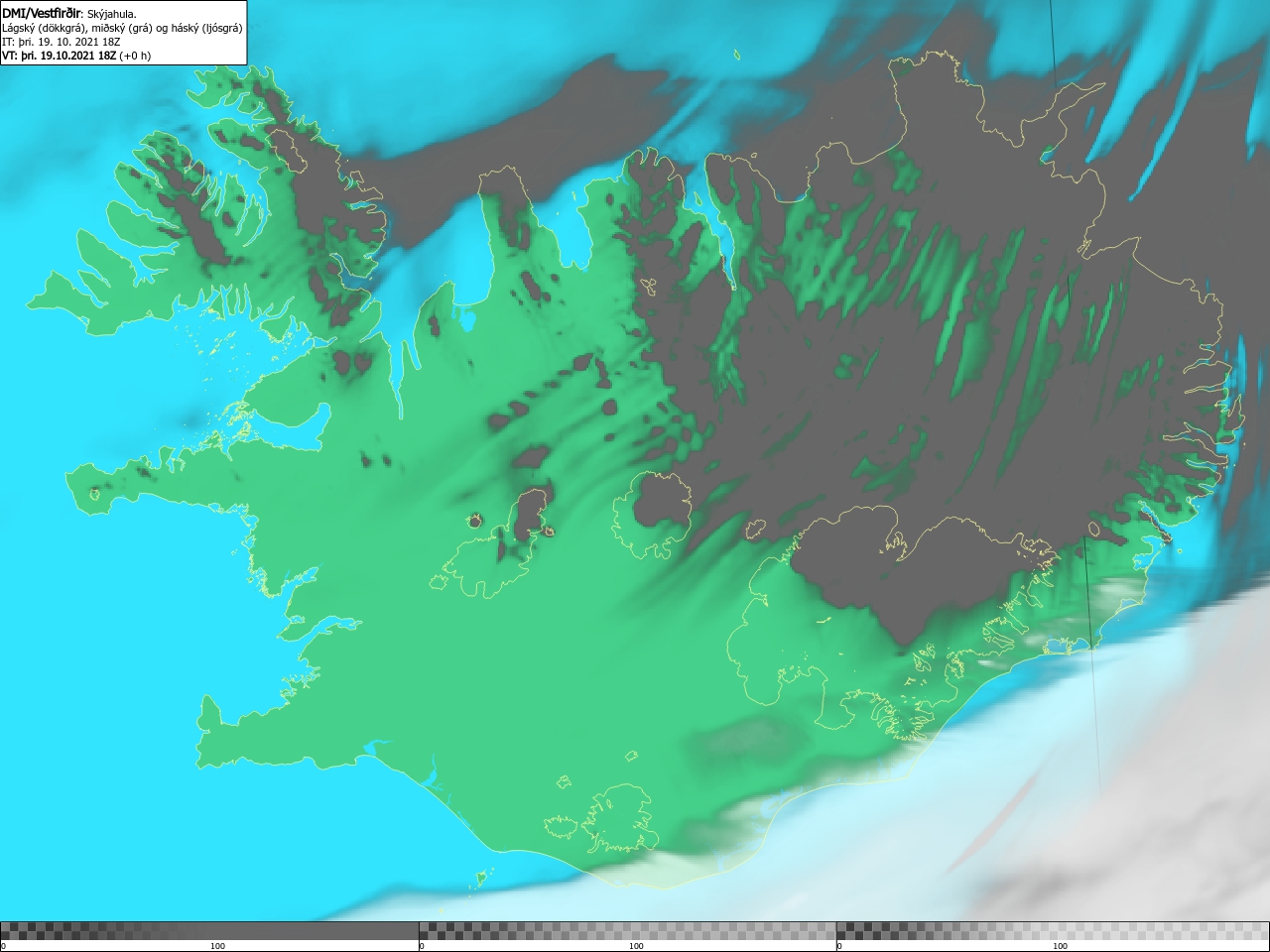Click the 'IT: þri. 19. 10. 2021 18Z' line
This screenshot has height=952, width=1270.
(x=60, y=42)
